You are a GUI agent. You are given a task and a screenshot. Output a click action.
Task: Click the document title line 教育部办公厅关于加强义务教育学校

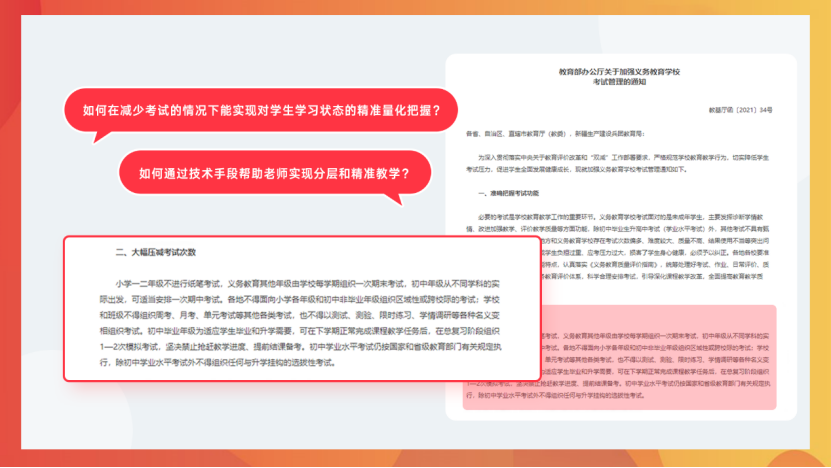pos(619,73)
